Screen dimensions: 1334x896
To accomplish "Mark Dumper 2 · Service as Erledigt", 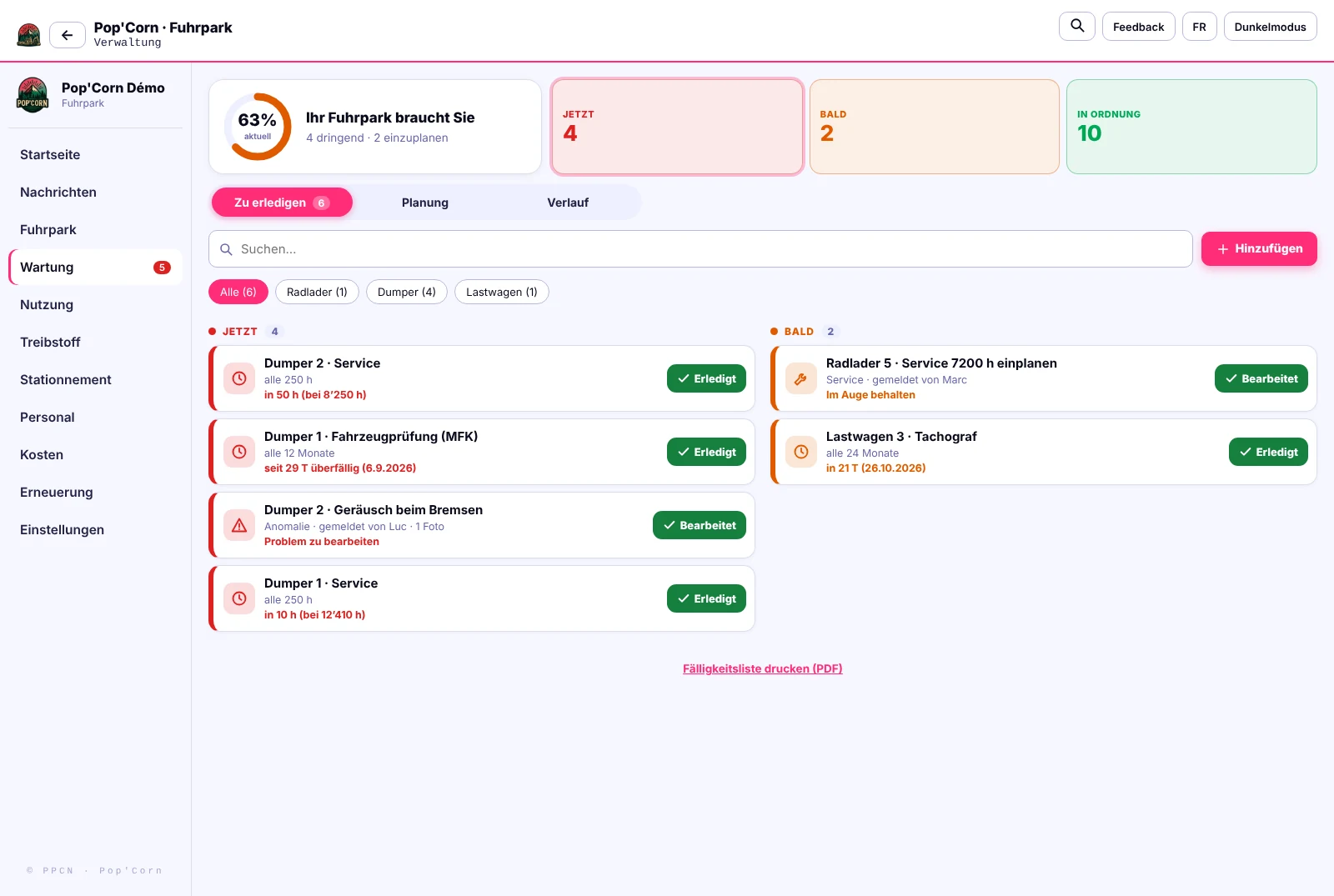I will (706, 378).
